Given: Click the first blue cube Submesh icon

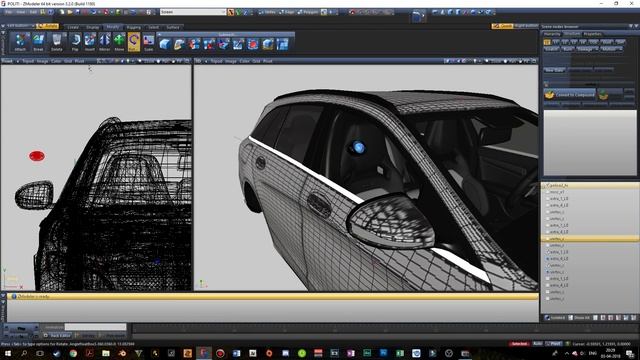Looking at the screenshot, I should pyautogui.click(x=164, y=44).
